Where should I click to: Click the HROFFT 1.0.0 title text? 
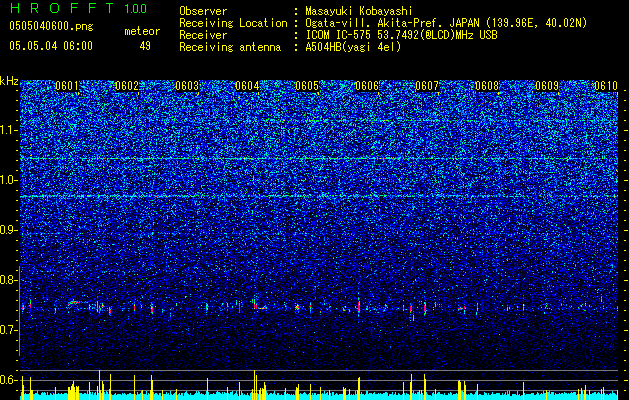[x=79, y=8]
